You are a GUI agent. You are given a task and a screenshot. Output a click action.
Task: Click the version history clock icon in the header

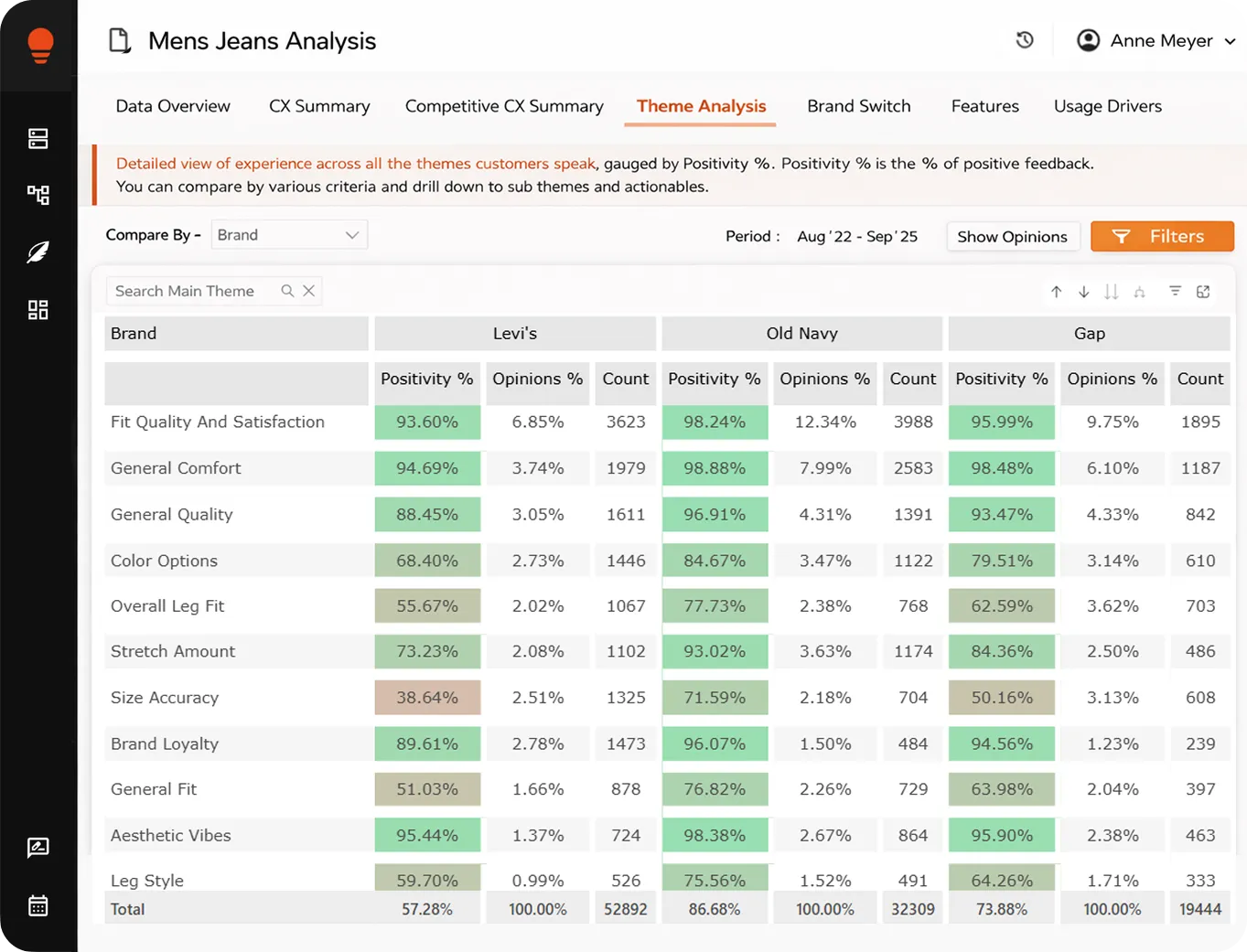pos(1025,40)
